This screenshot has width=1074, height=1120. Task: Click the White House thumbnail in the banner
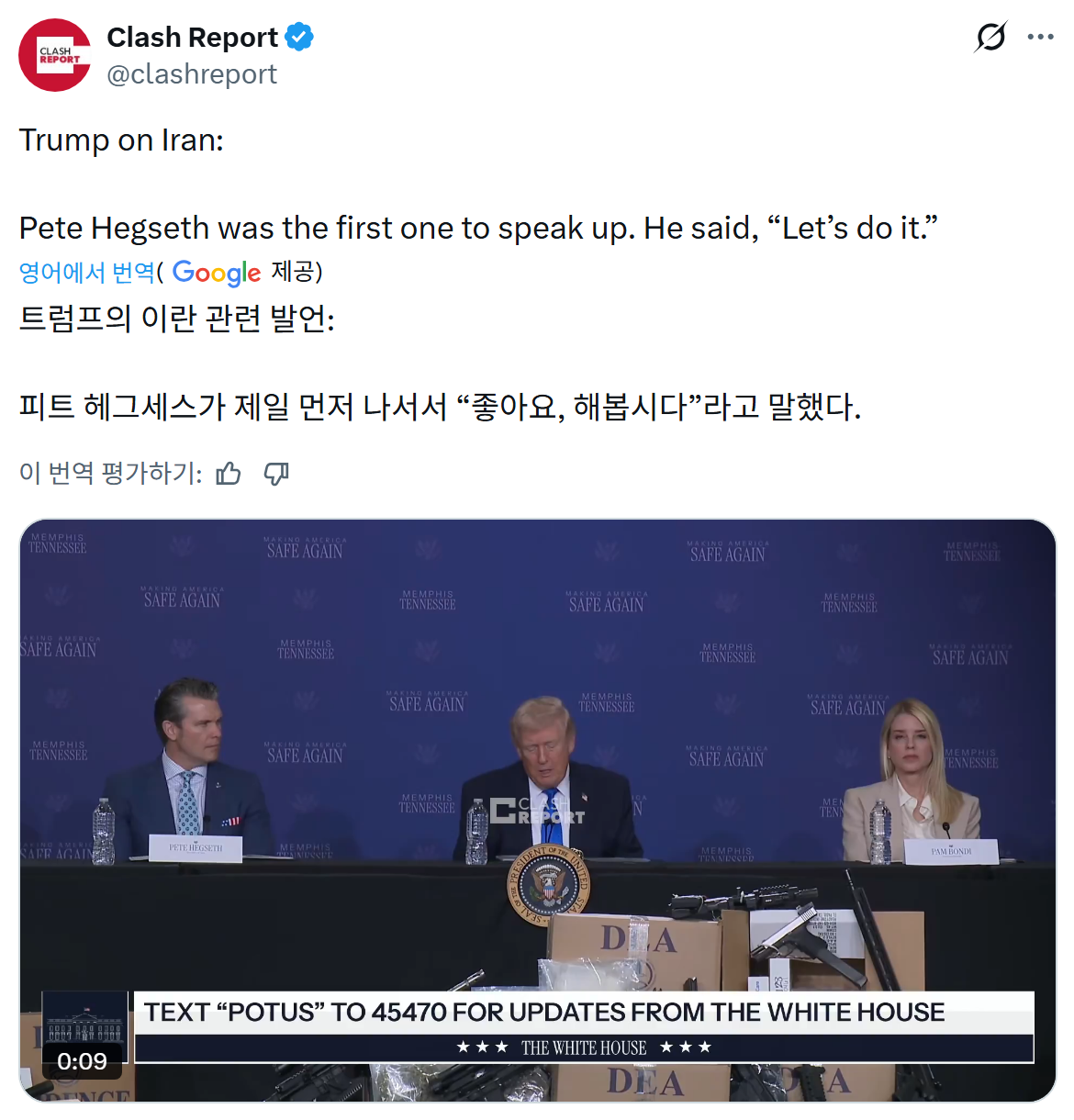[x=84, y=1017]
